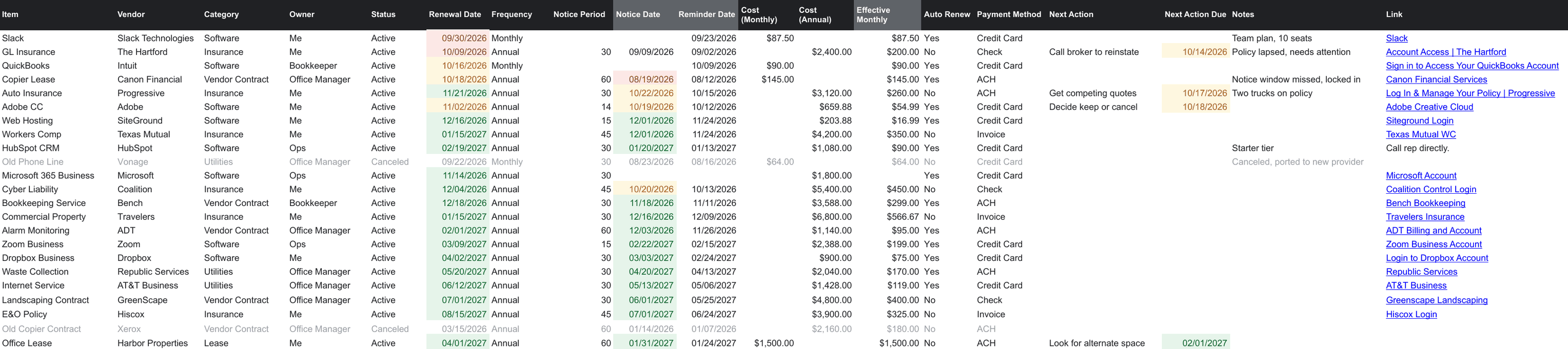Select Copier Lease notice date 08/19/2026

tap(644, 79)
